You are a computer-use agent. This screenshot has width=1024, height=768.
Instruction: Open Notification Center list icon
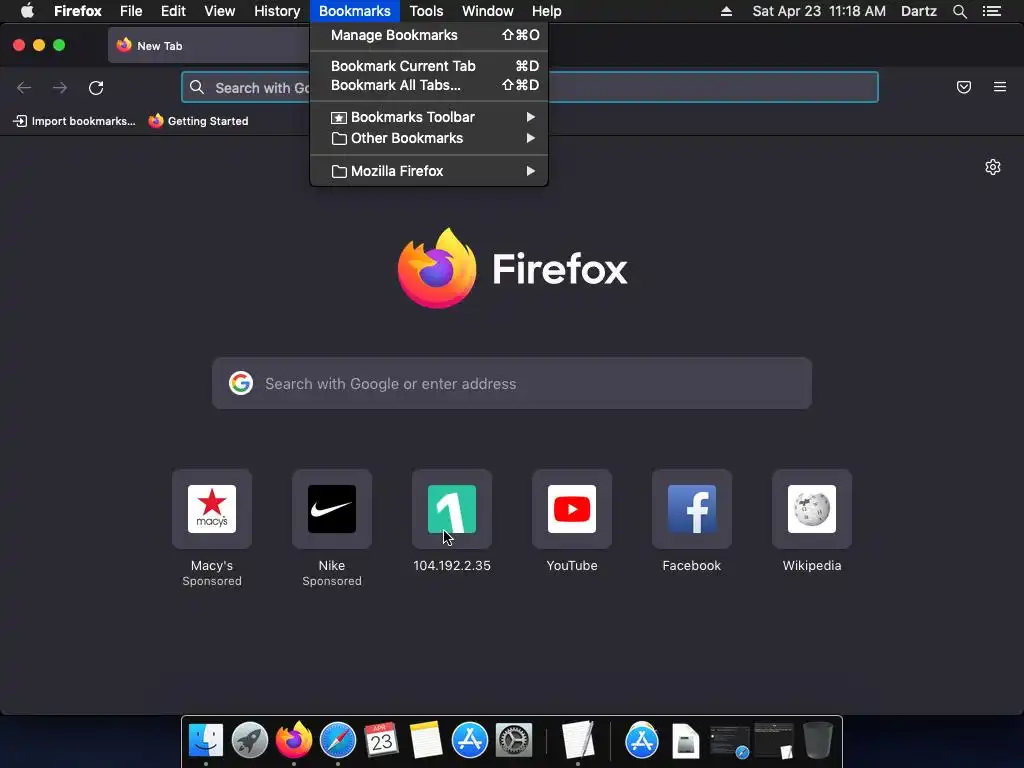(x=992, y=11)
